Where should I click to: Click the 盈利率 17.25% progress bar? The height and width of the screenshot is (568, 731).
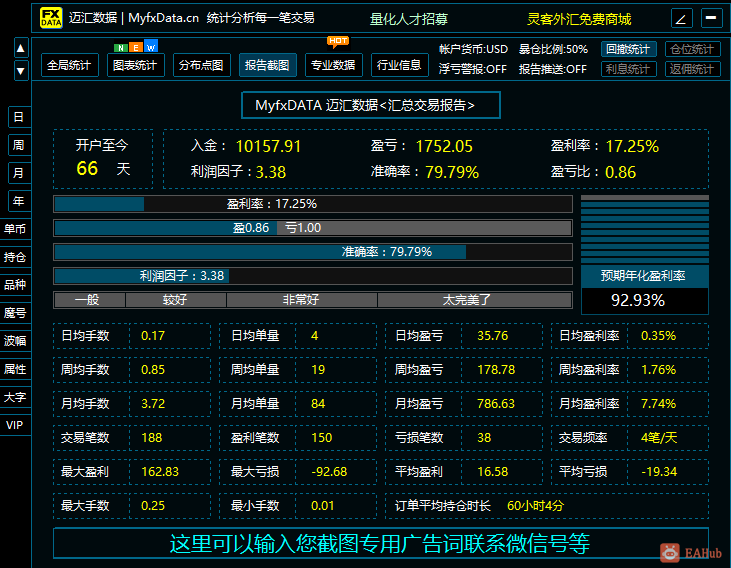[x=313, y=204]
